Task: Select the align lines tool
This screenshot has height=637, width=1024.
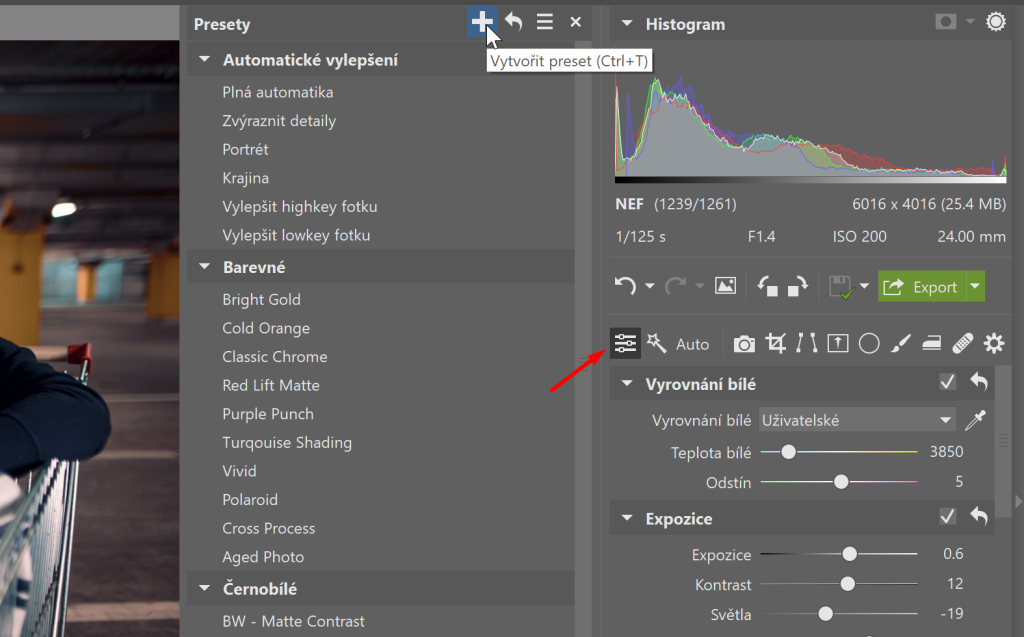Action: pos(807,343)
